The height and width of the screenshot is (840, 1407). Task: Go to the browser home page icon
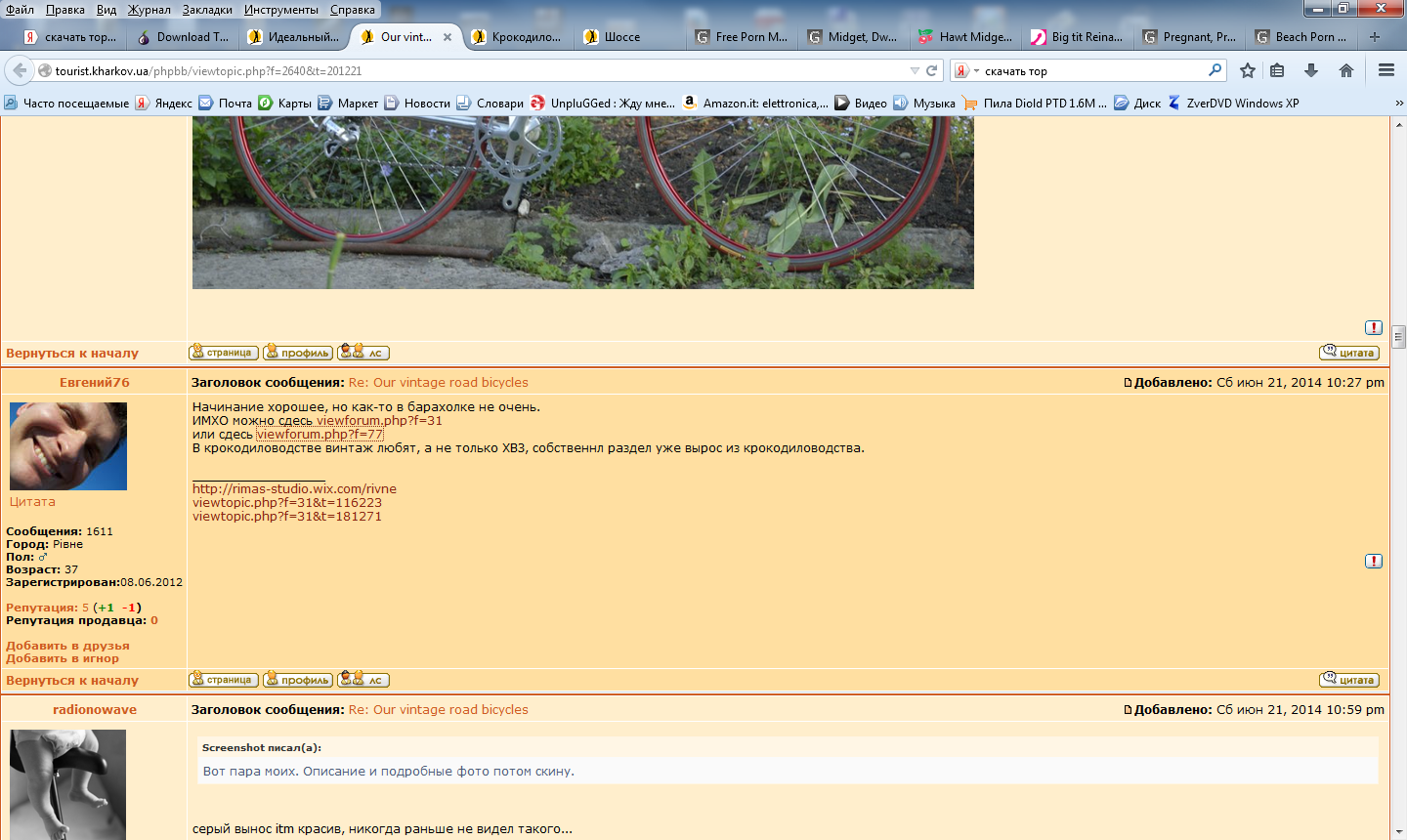[1346, 70]
